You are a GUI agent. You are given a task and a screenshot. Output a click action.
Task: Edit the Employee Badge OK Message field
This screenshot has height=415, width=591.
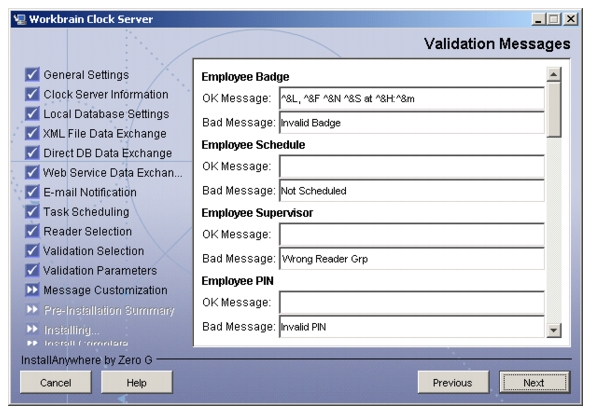[412, 98]
